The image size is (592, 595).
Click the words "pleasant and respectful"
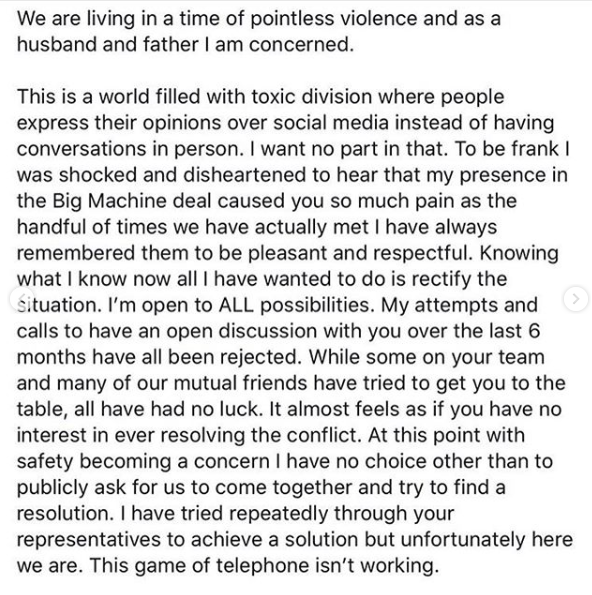point(361,253)
